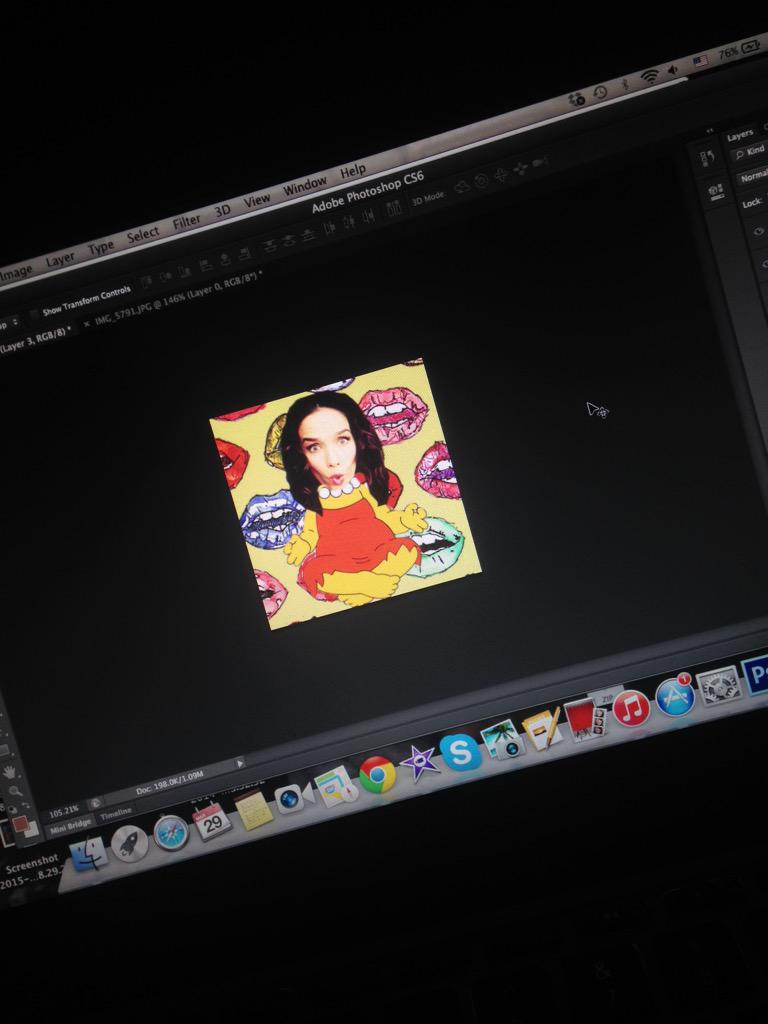Open iPhoto from the Dock
The image size is (768, 1024).
[x=502, y=739]
